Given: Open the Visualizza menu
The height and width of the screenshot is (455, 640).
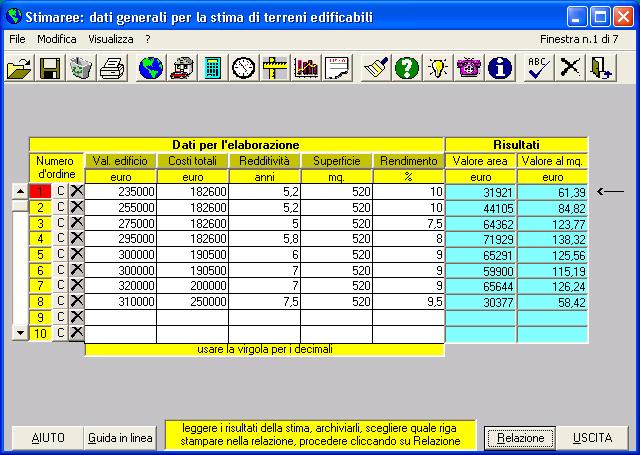Looking at the screenshot, I should [110, 38].
